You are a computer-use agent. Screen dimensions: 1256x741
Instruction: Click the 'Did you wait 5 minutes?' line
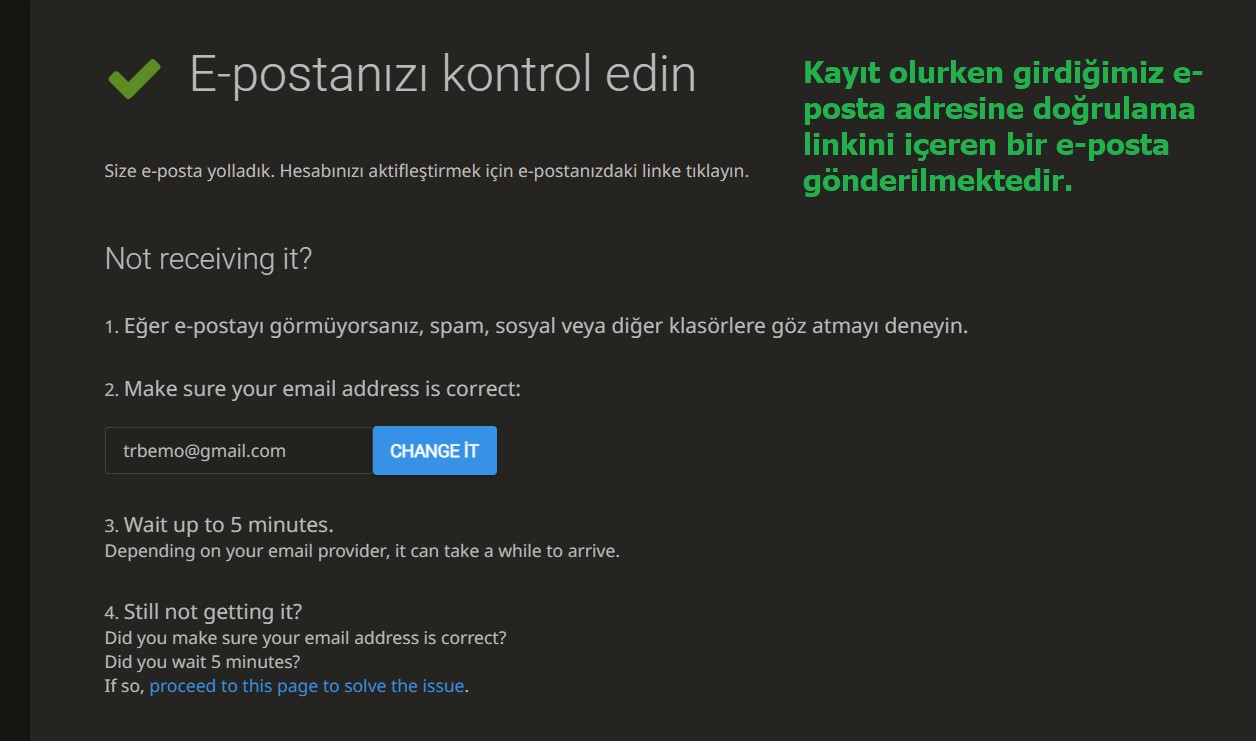pos(202,662)
